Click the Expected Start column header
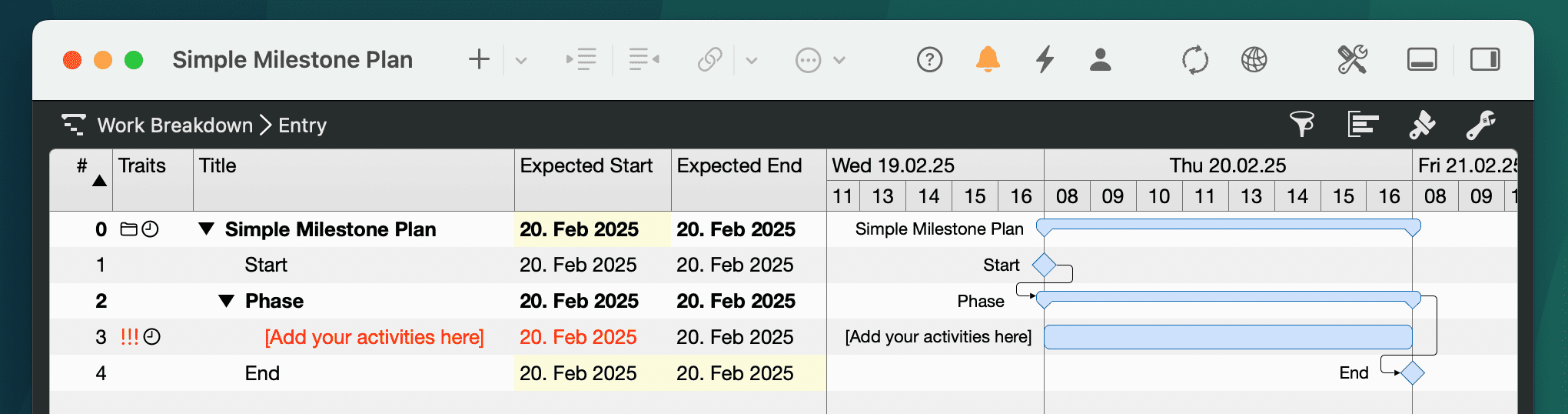Screen dimensions: 1568x414 [586, 165]
